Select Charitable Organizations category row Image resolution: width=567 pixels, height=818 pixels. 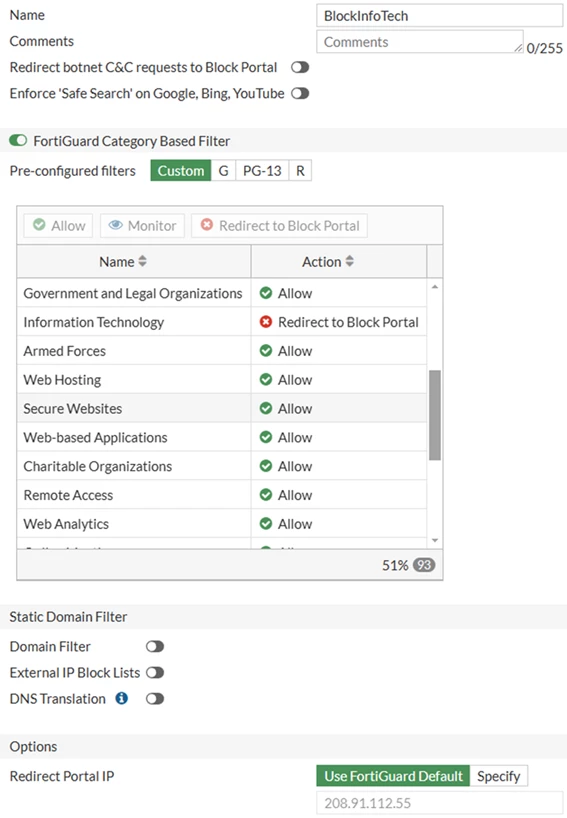pyautogui.click(x=222, y=466)
